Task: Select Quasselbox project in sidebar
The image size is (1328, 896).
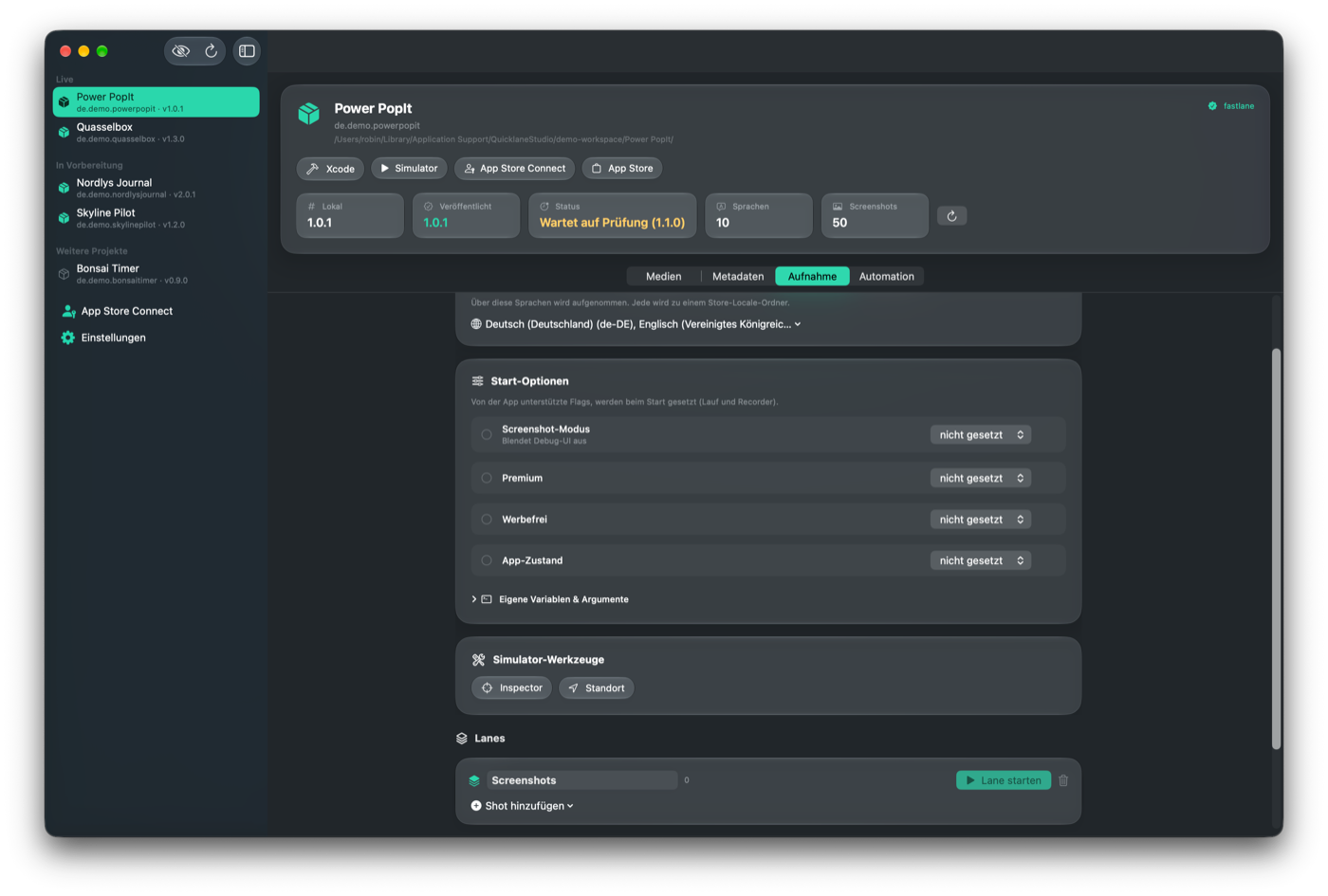Action: click(x=157, y=132)
